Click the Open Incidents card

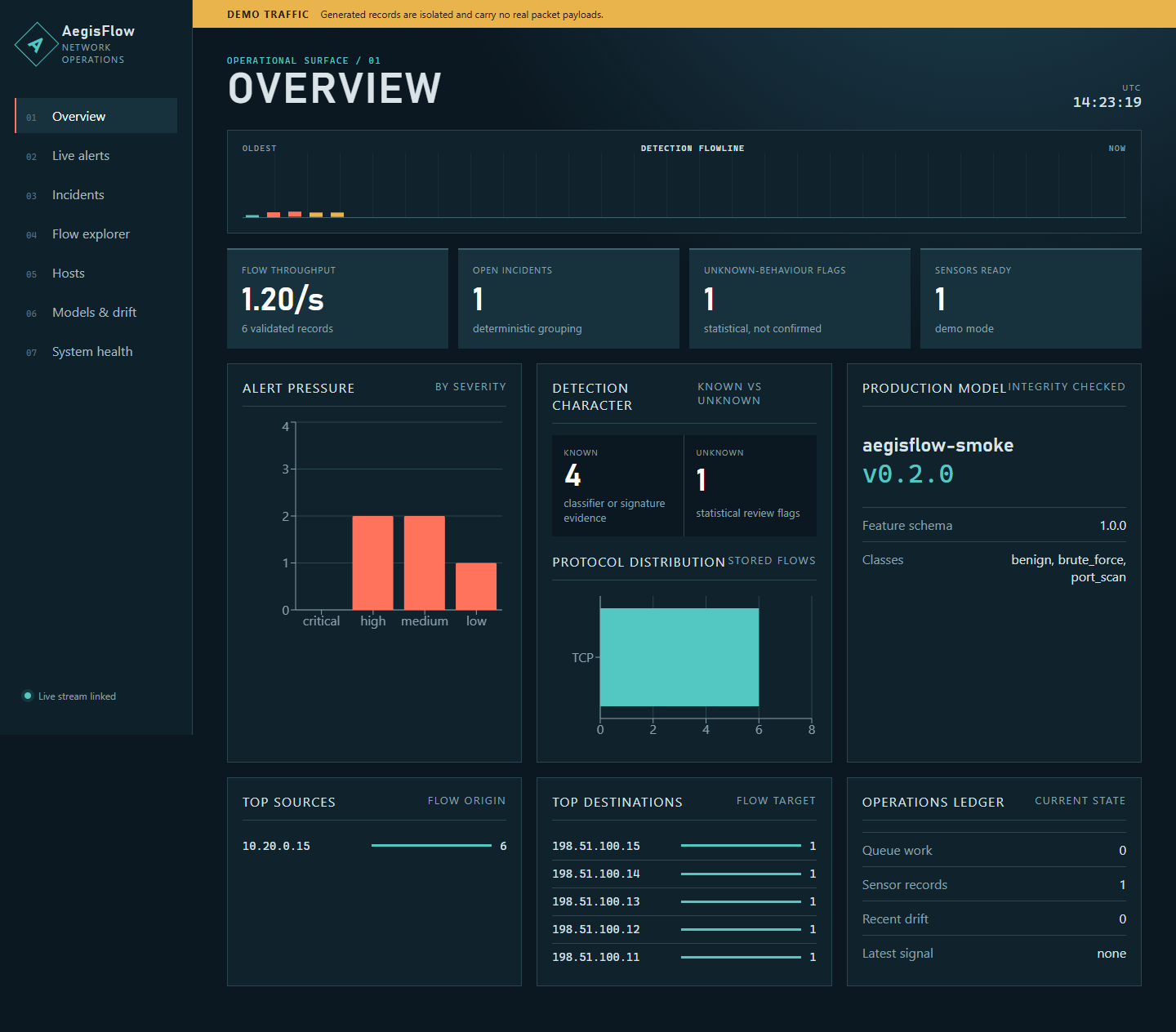pyautogui.click(x=568, y=299)
